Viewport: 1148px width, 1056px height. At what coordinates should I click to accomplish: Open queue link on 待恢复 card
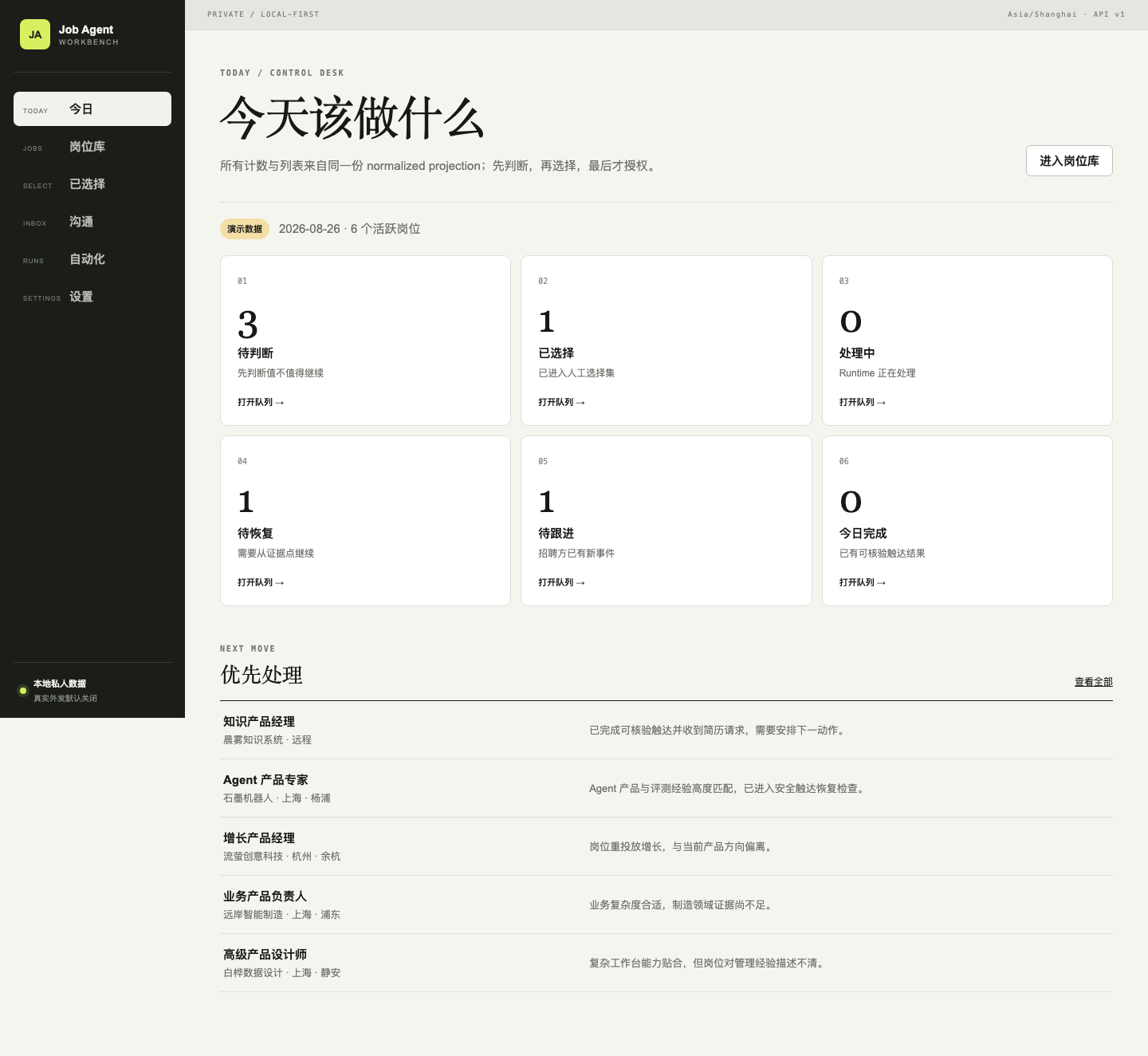click(261, 583)
